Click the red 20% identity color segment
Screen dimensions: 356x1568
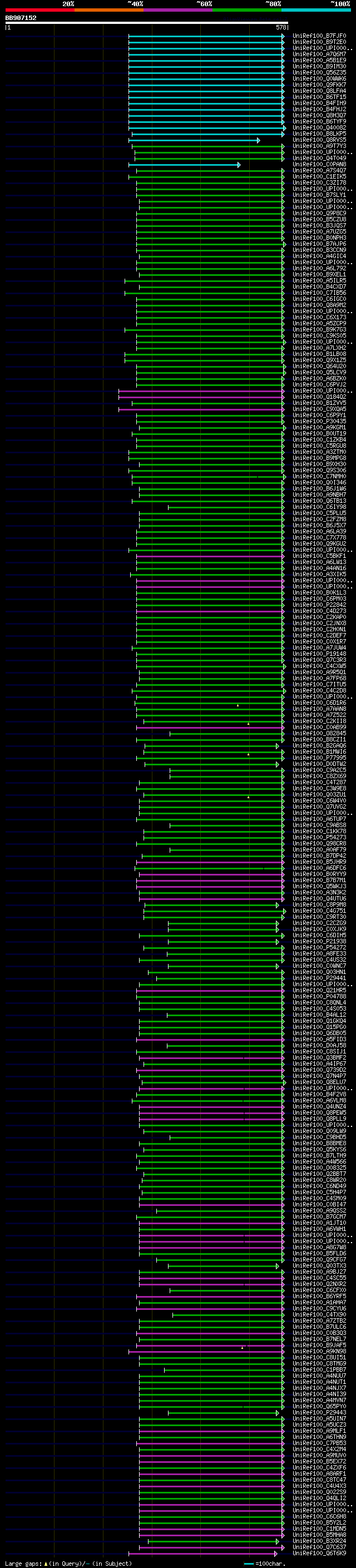click(39, 10)
